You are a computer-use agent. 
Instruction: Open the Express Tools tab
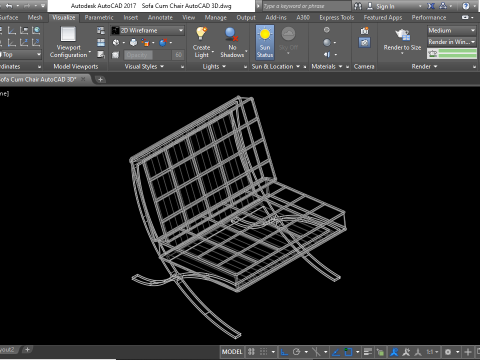pos(337,17)
